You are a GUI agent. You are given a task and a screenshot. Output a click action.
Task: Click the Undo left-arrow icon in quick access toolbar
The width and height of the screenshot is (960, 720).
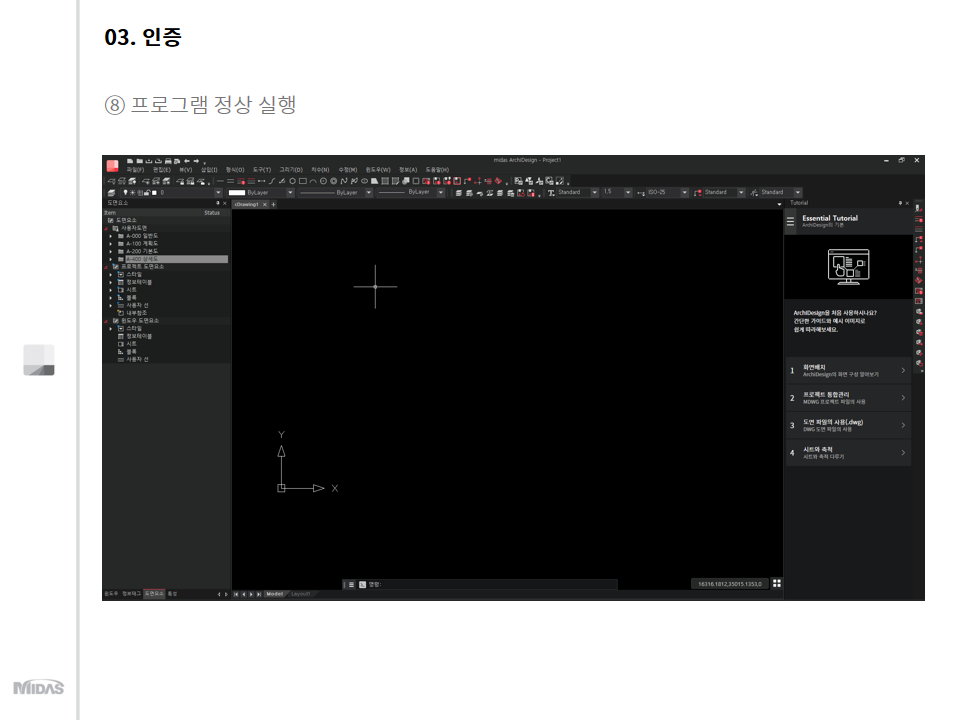coord(187,161)
